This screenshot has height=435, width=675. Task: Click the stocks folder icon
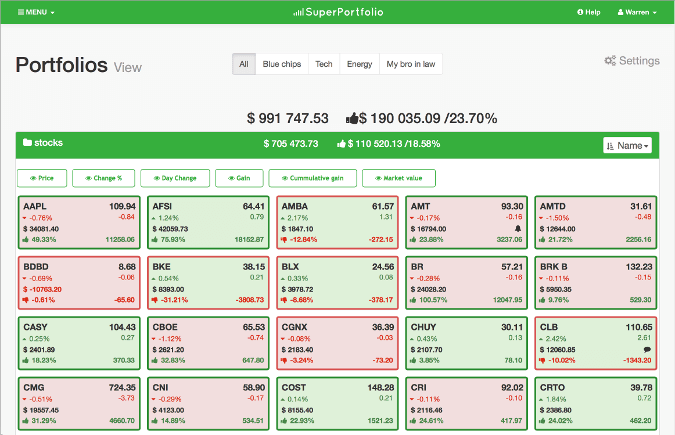click(27, 143)
